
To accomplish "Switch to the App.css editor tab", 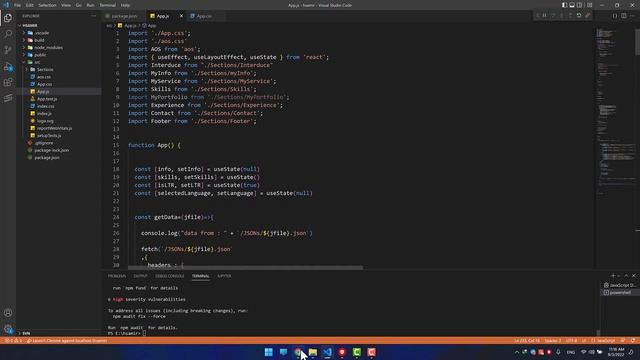I will pyautogui.click(x=204, y=16).
